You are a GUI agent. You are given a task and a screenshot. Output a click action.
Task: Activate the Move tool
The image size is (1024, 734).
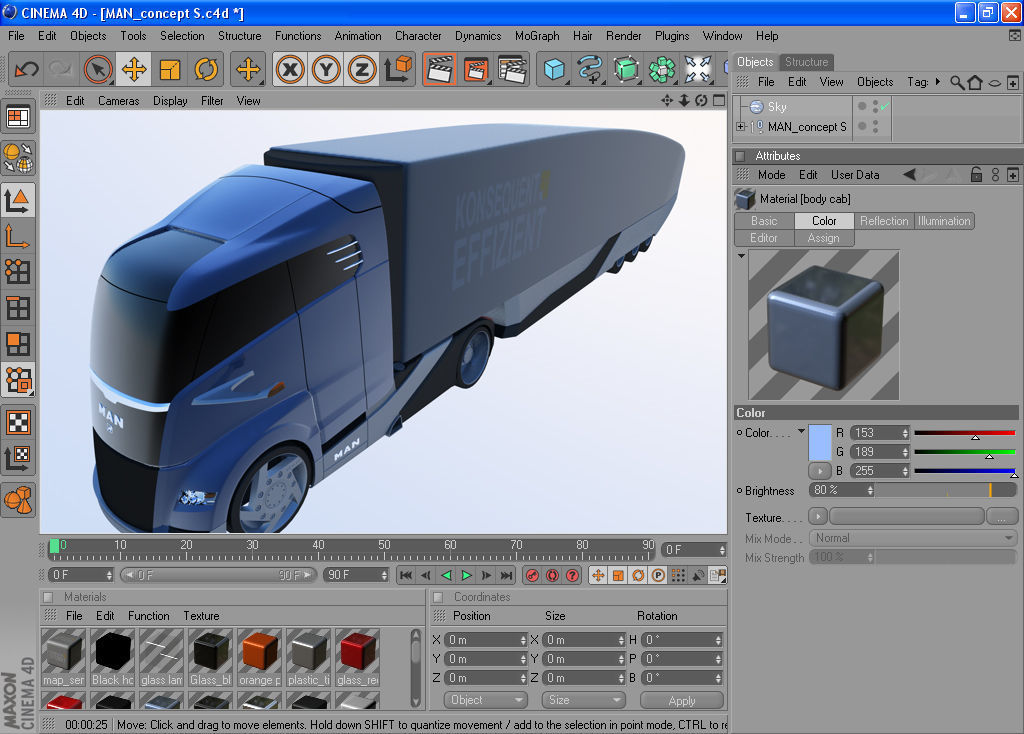134,69
